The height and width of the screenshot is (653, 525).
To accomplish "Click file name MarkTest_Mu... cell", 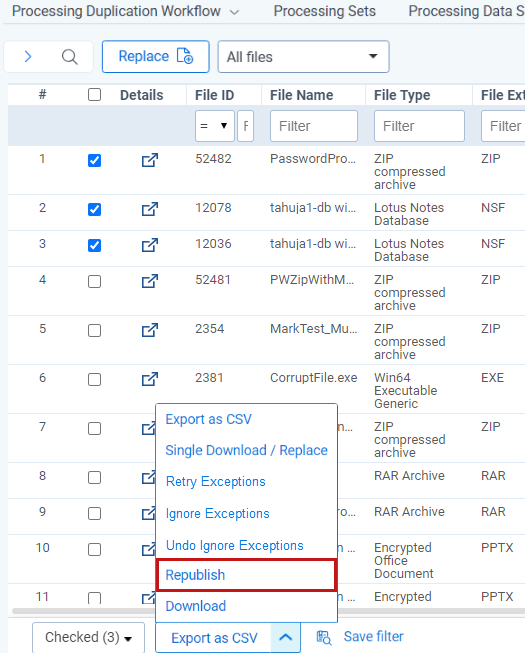I will pyautogui.click(x=314, y=329).
